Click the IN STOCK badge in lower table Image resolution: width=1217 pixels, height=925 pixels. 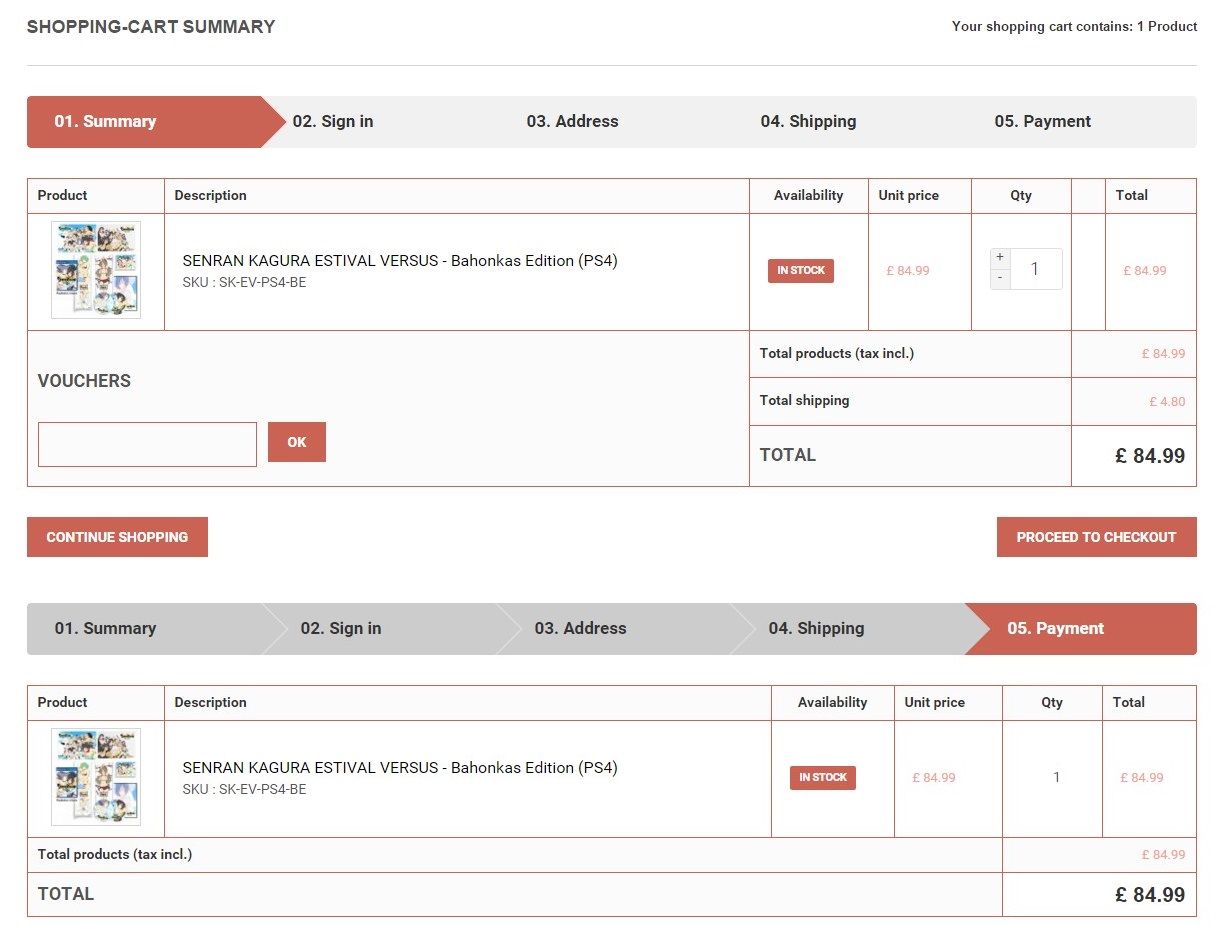point(823,778)
